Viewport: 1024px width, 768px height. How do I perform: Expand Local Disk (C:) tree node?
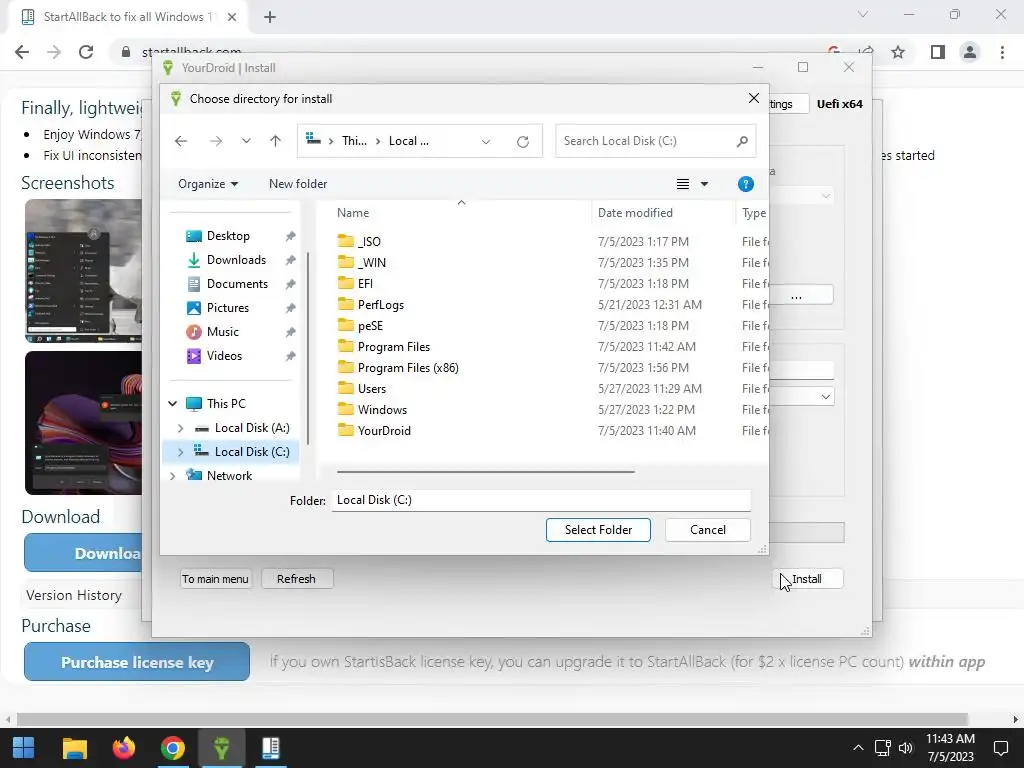[x=181, y=452]
